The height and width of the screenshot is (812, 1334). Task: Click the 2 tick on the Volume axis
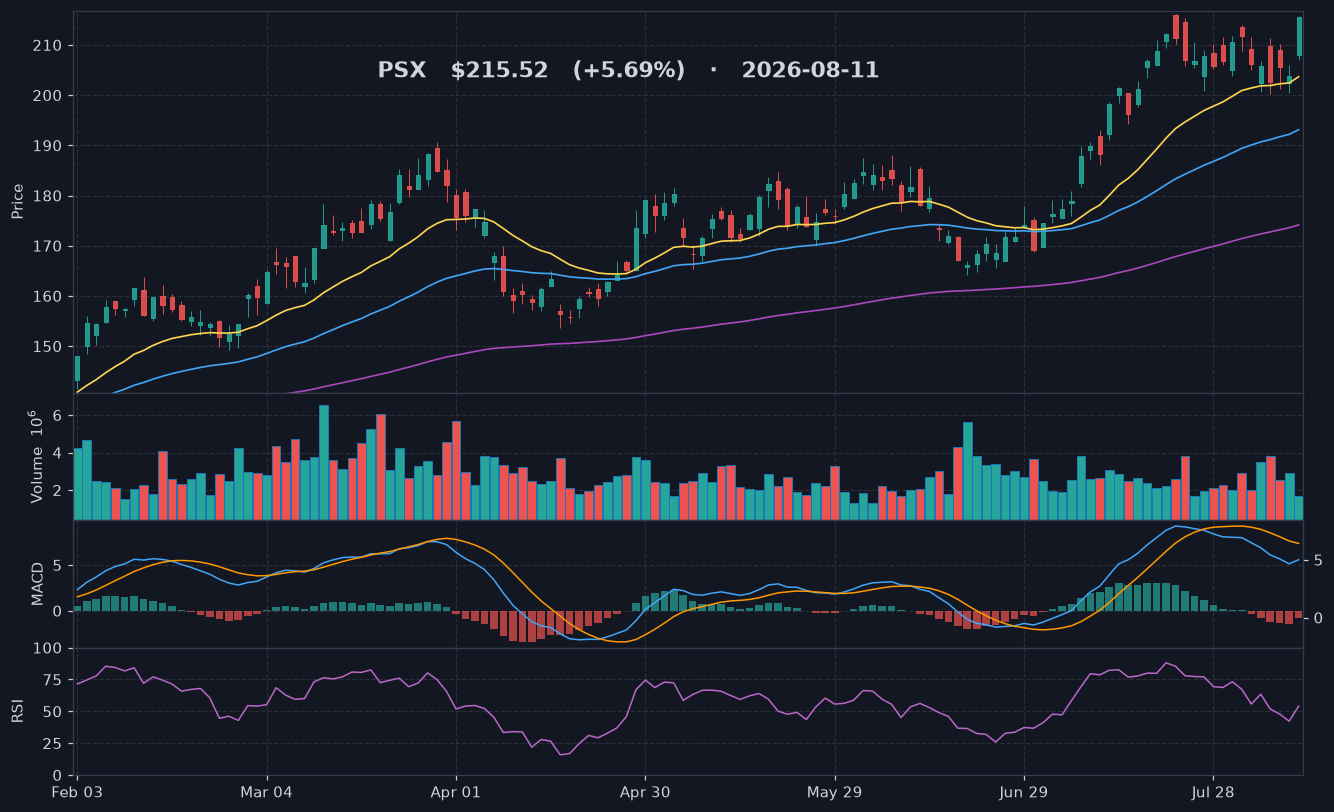(58, 491)
